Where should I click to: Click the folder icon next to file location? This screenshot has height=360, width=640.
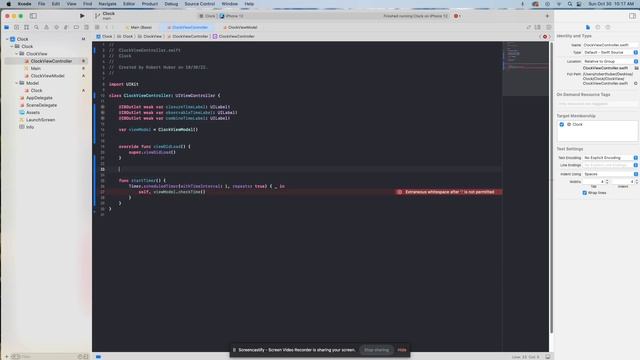tap(636, 68)
